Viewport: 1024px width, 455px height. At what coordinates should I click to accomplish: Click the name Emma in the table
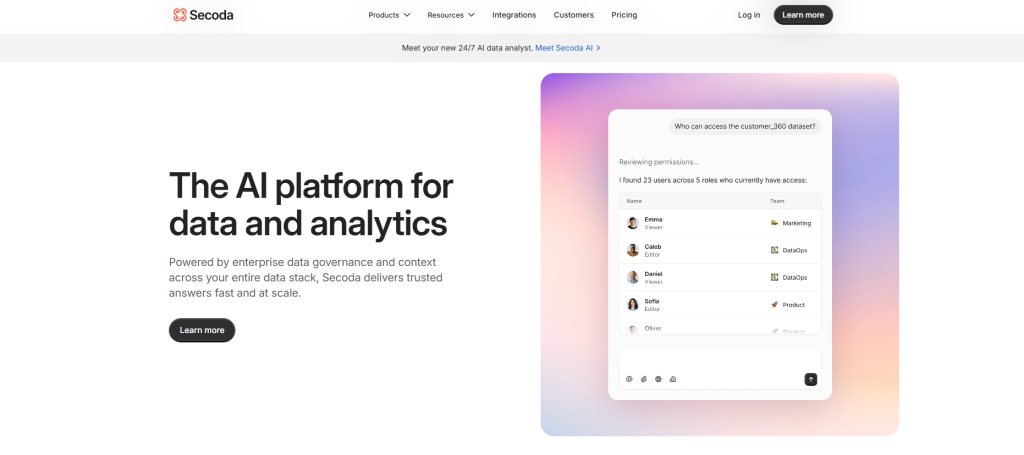tap(653, 219)
